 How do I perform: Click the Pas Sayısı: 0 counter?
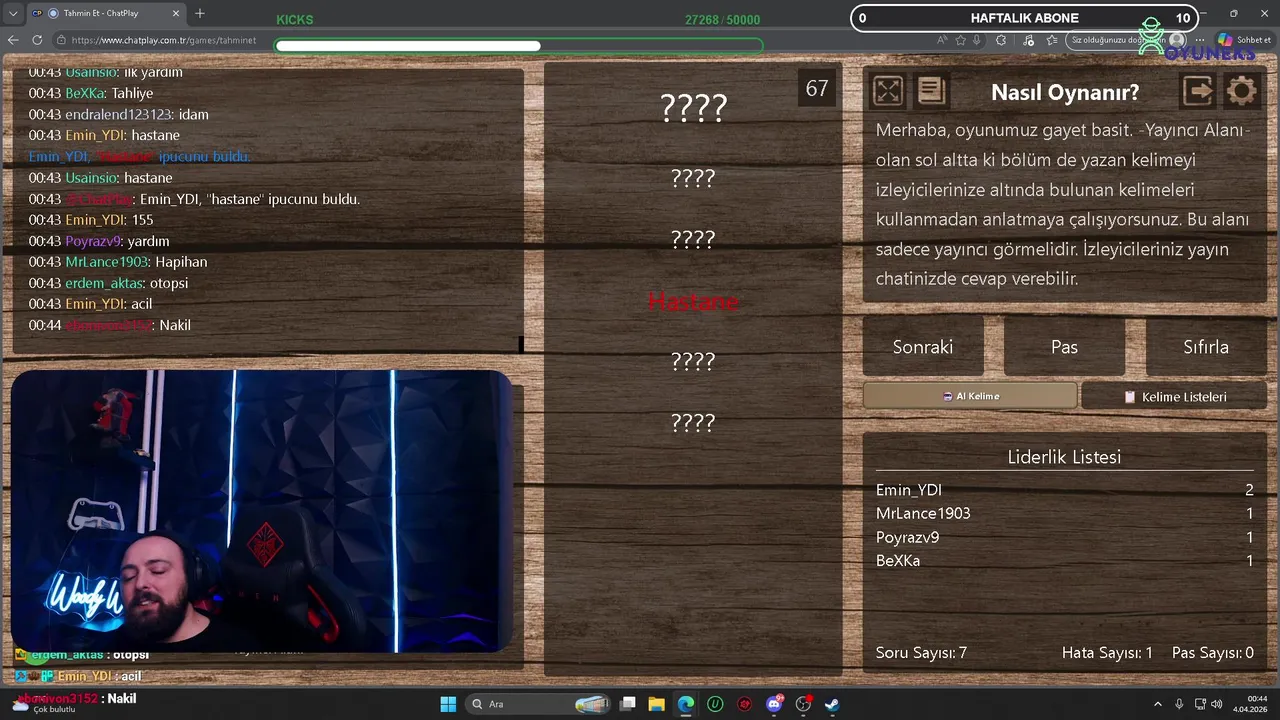[x=1213, y=653]
